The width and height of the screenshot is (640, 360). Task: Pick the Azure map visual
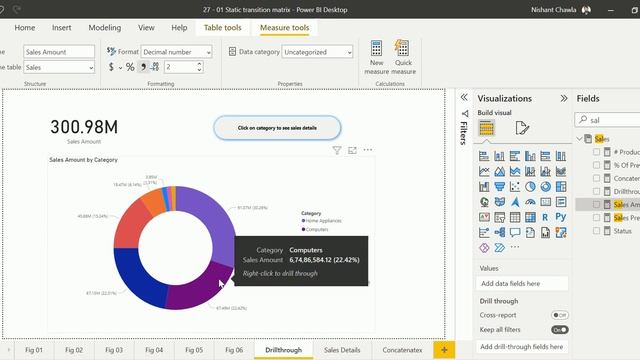[515, 202]
